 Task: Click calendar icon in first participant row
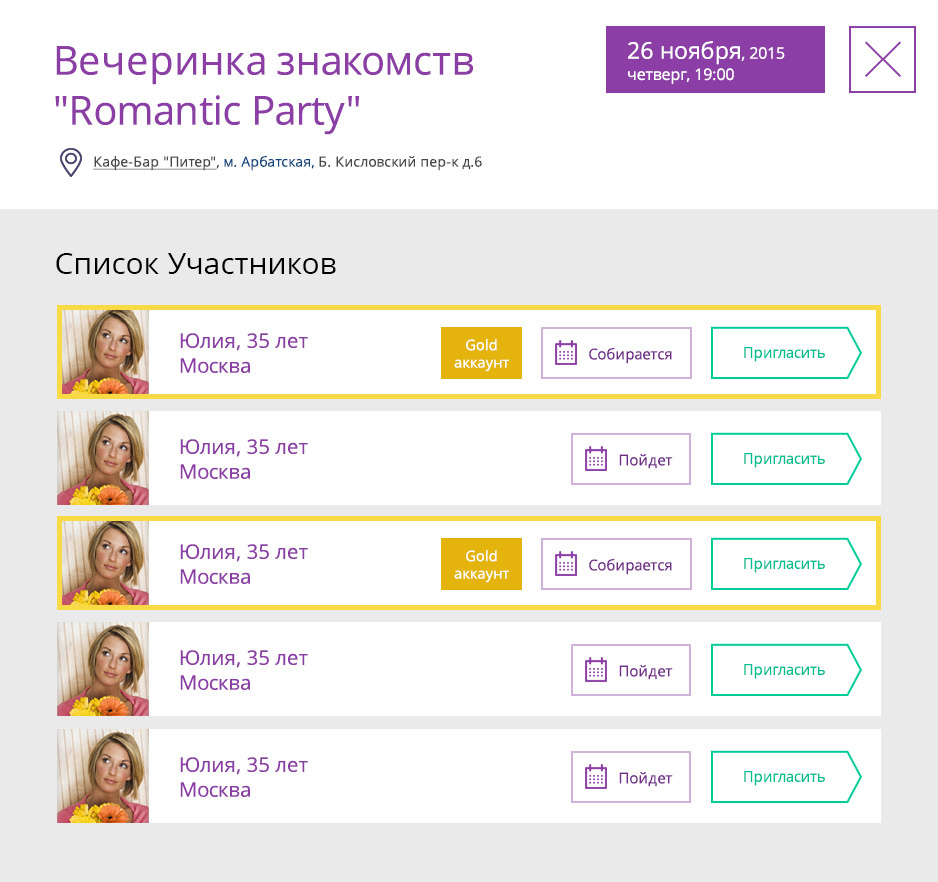pyautogui.click(x=566, y=353)
